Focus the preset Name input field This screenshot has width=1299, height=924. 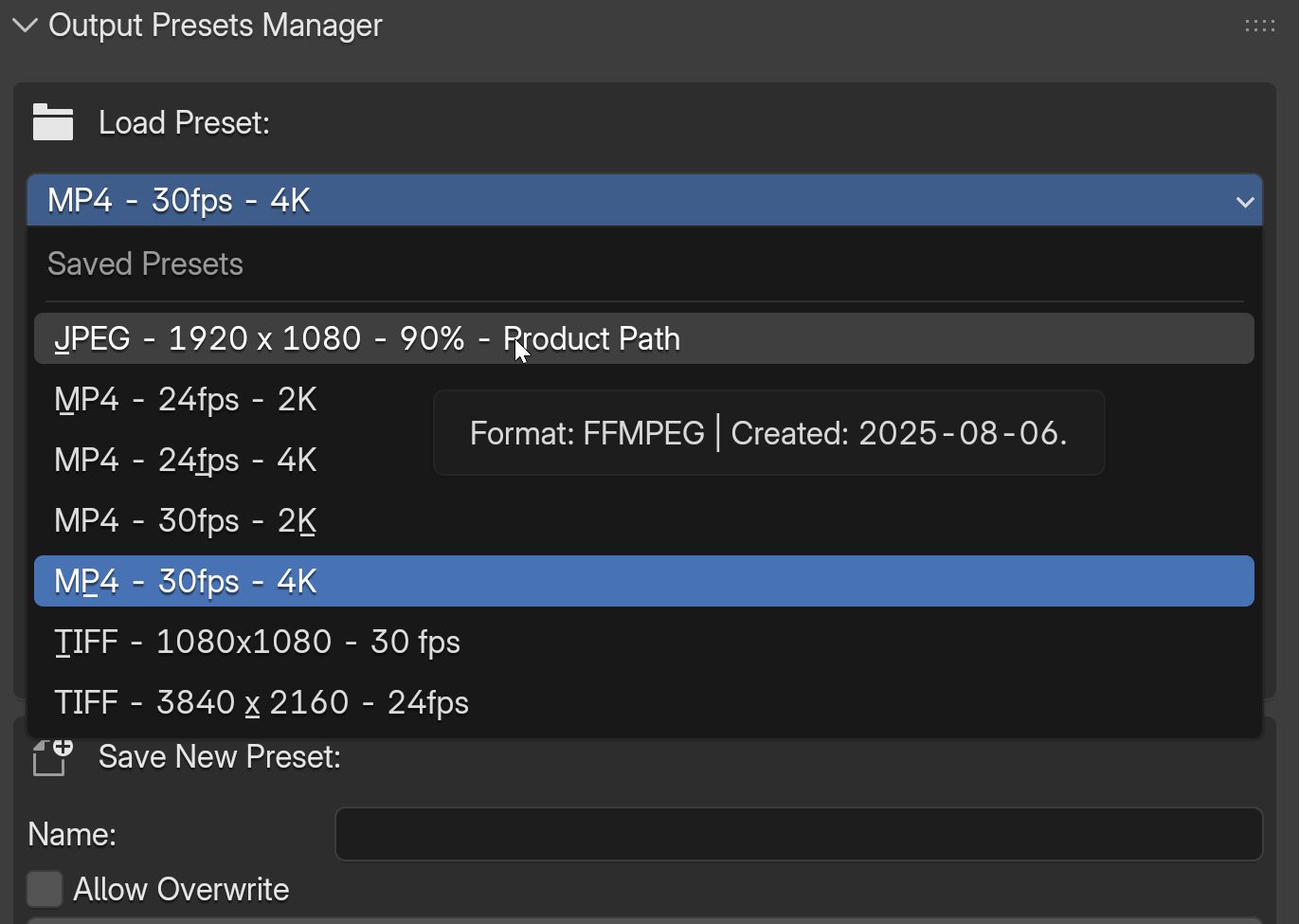[x=799, y=834]
